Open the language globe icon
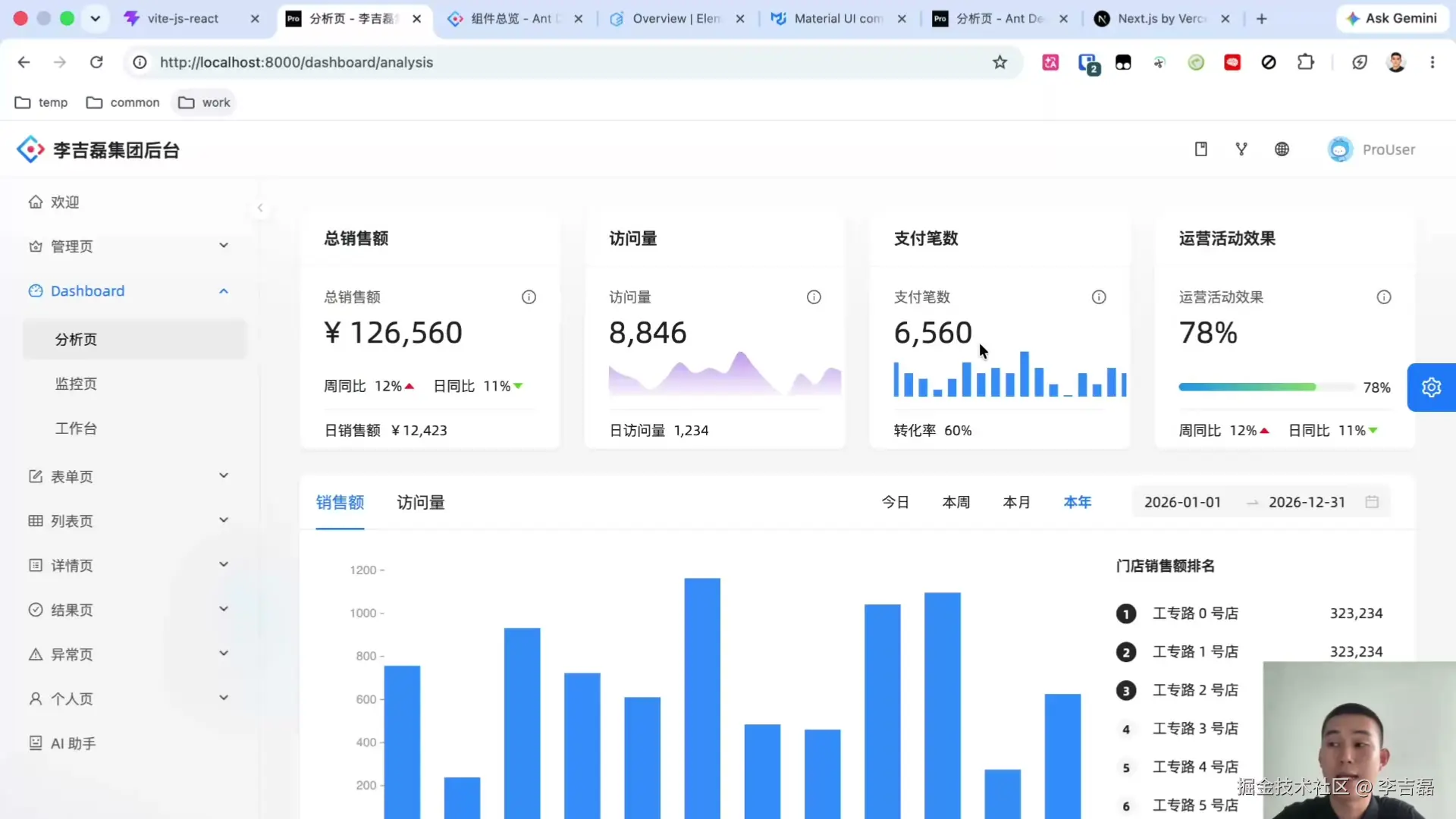 tap(1282, 149)
